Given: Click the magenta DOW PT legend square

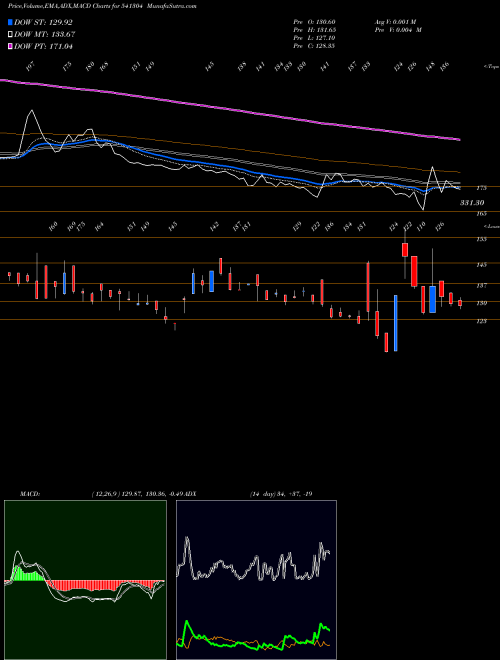Looking at the screenshot, I should point(10,46).
